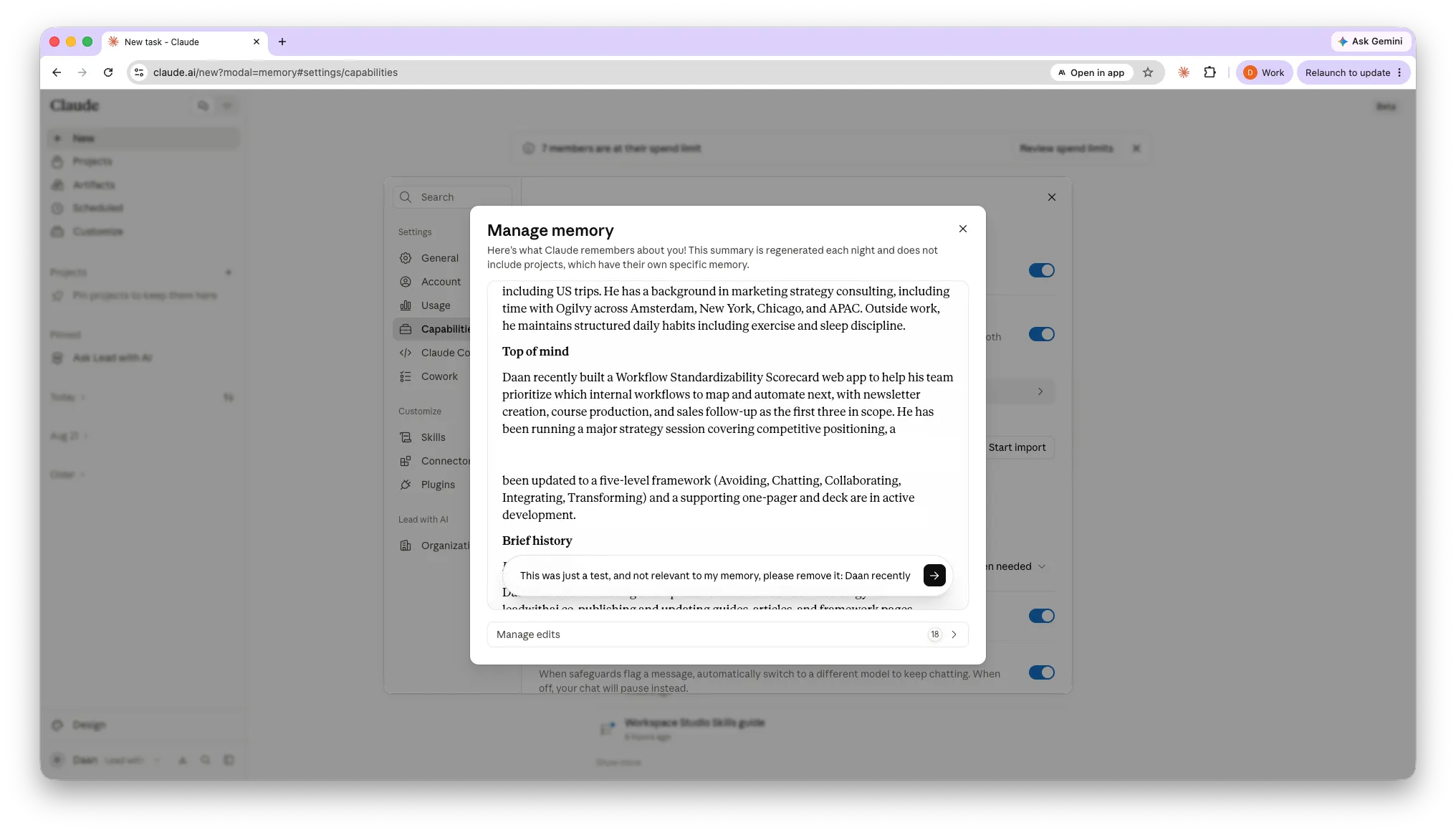Open Organization settings
Image resolution: width=1456 pixels, height=833 pixels.
click(x=431, y=546)
